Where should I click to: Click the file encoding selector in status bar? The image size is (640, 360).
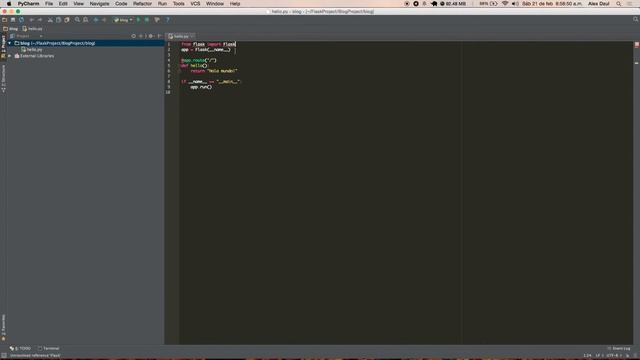pyautogui.click(x=613, y=356)
